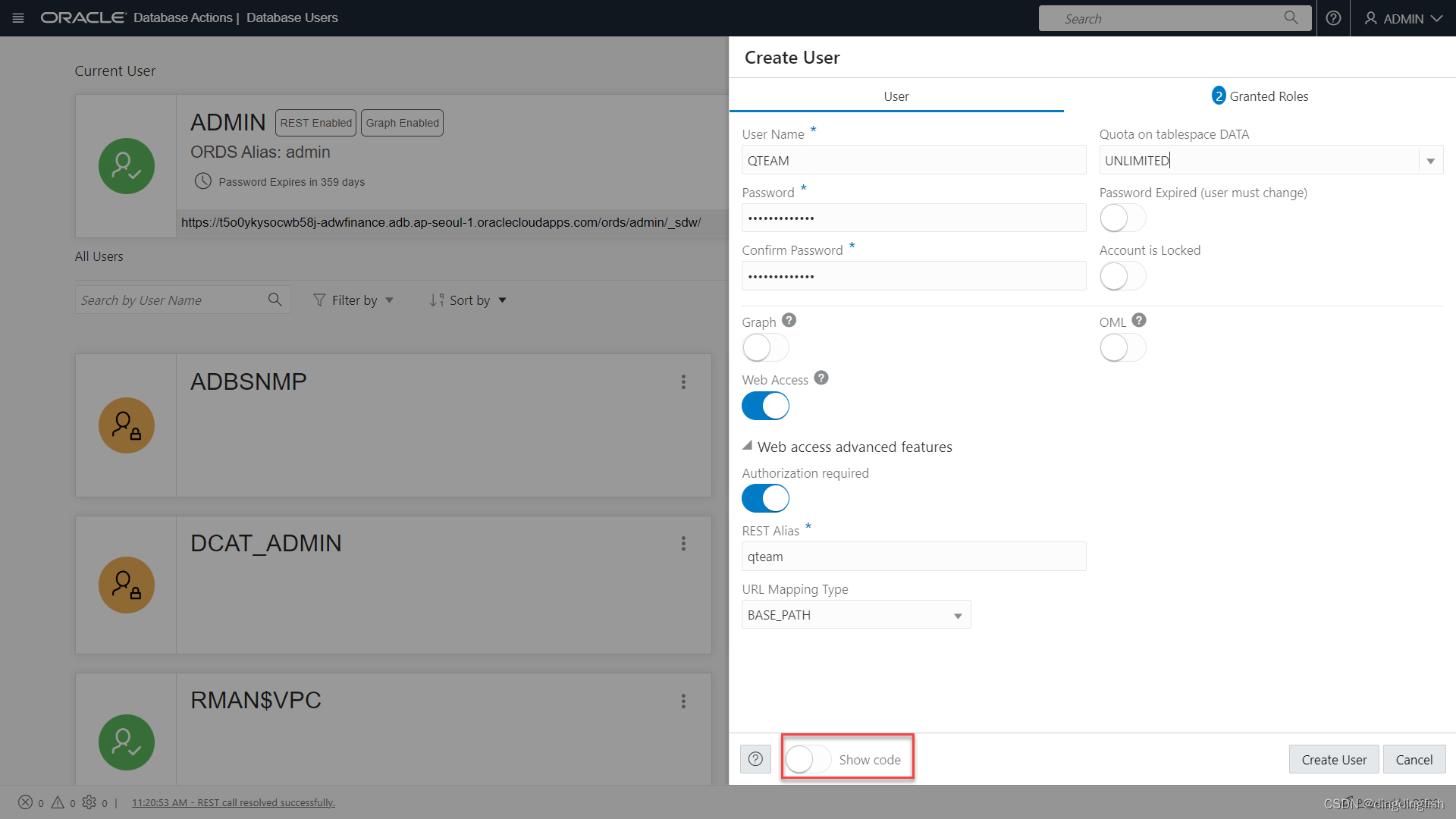Open the actions menu for ADBSNMP user
This screenshot has height=819, width=1456.
[x=683, y=382]
